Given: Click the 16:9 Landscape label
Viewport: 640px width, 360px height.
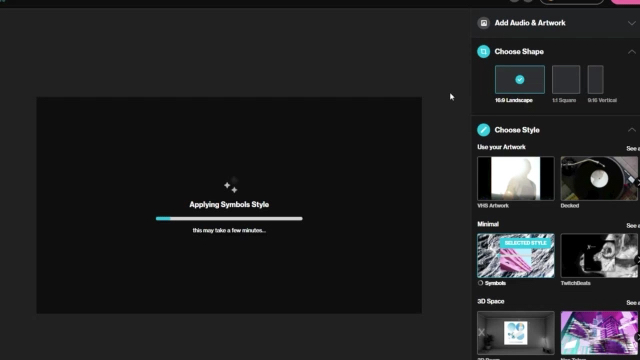Looking at the screenshot, I should click(513, 100).
